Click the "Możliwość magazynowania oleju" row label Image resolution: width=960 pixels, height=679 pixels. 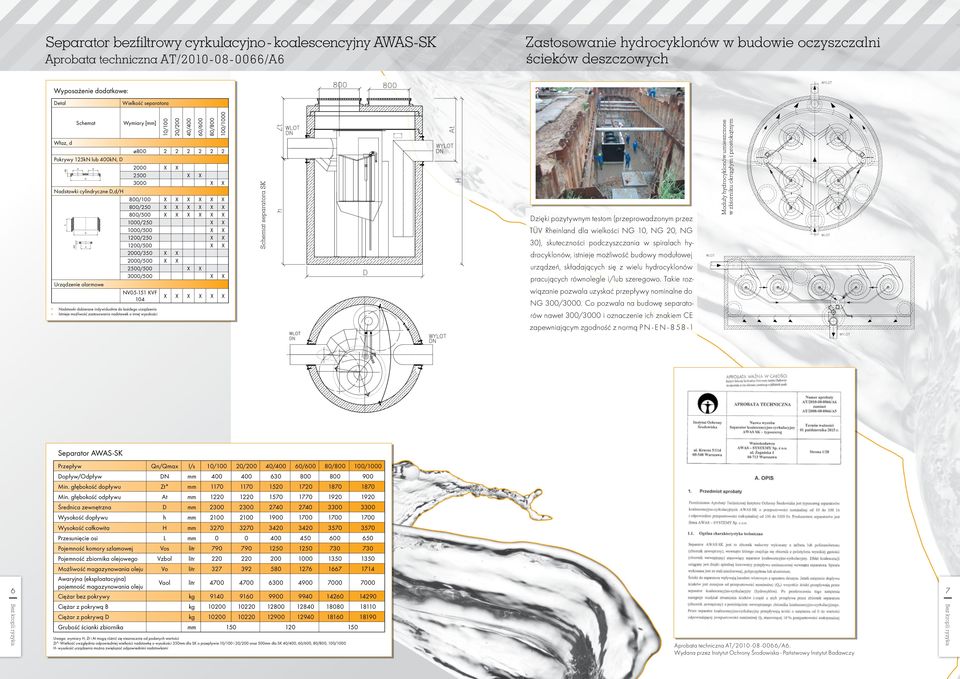(100, 569)
